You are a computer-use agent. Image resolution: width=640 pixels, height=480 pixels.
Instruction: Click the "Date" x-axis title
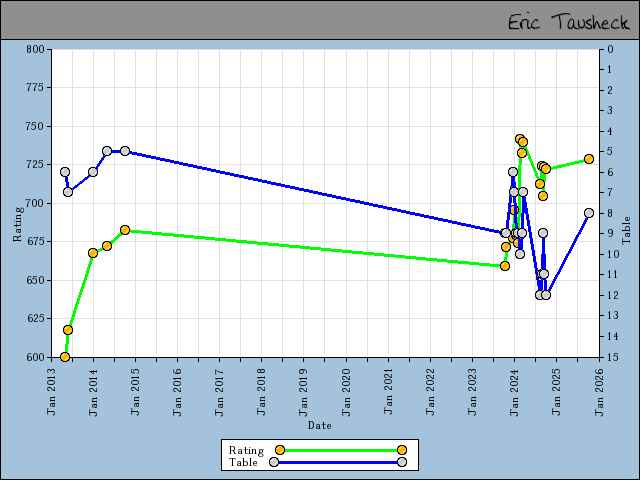point(320,425)
